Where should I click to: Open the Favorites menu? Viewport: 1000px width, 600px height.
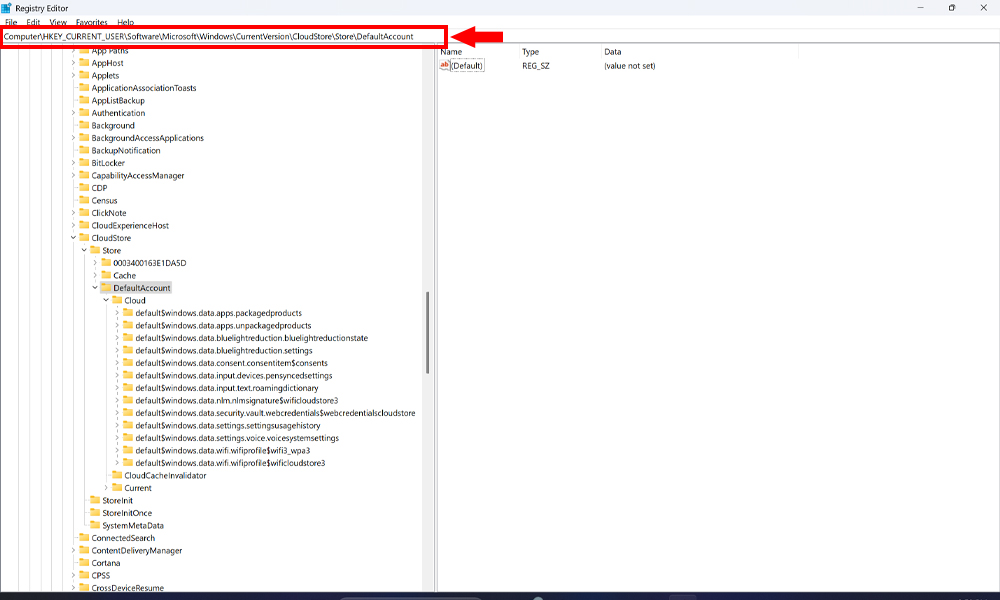(92, 22)
